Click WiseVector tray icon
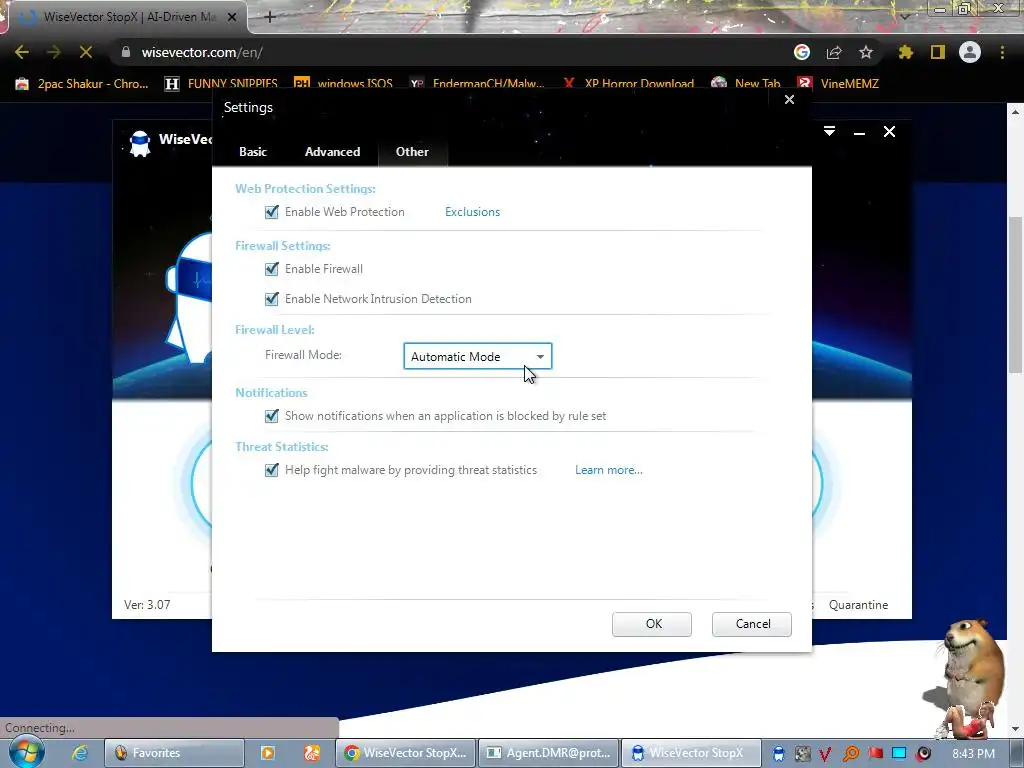1024x768 pixels. 778,754
